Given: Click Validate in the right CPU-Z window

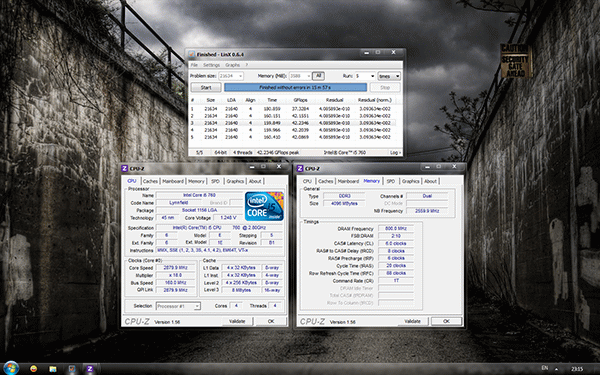Looking at the screenshot, I should pyautogui.click(x=412, y=321).
